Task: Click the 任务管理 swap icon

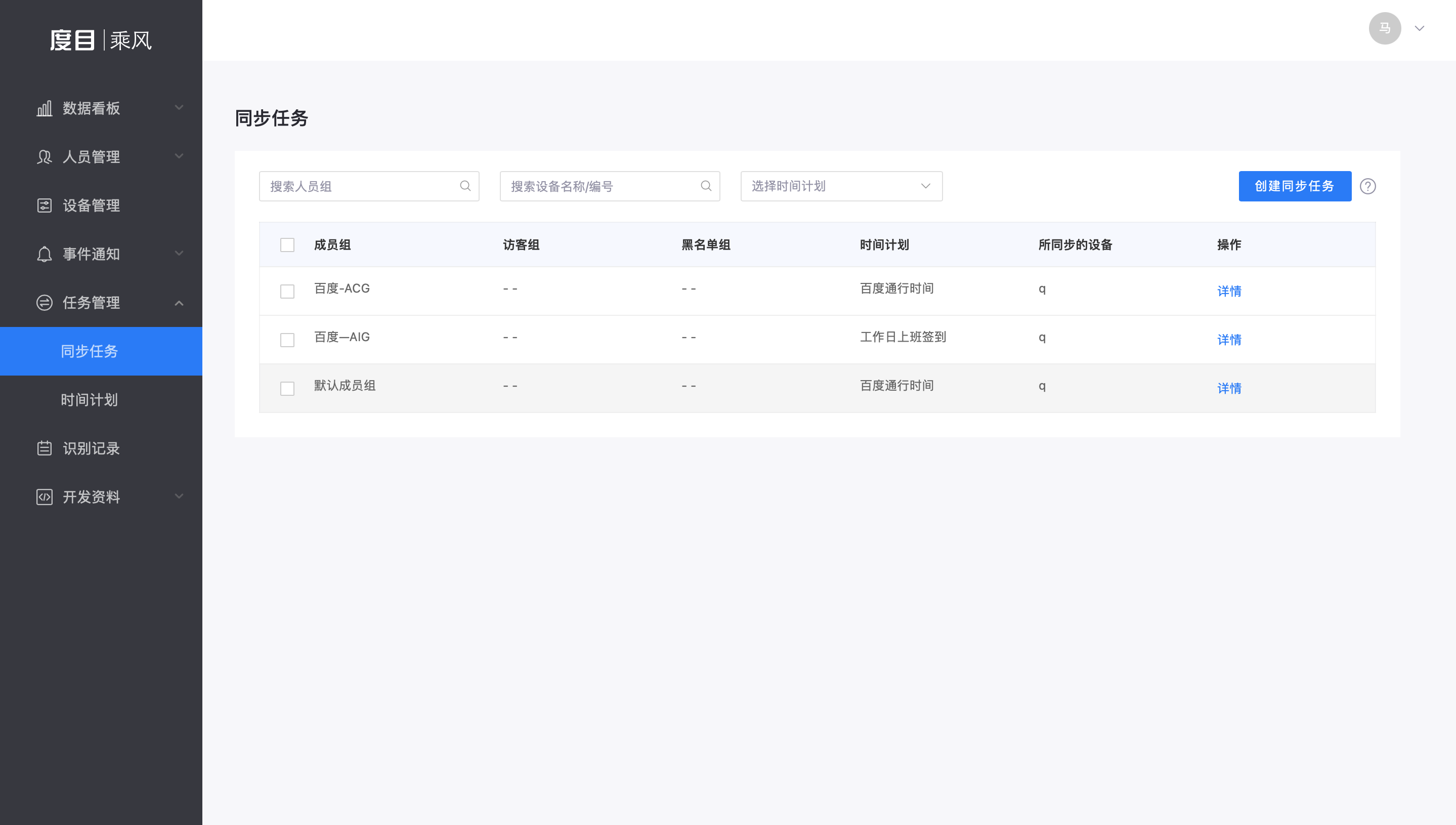Action: click(x=44, y=303)
